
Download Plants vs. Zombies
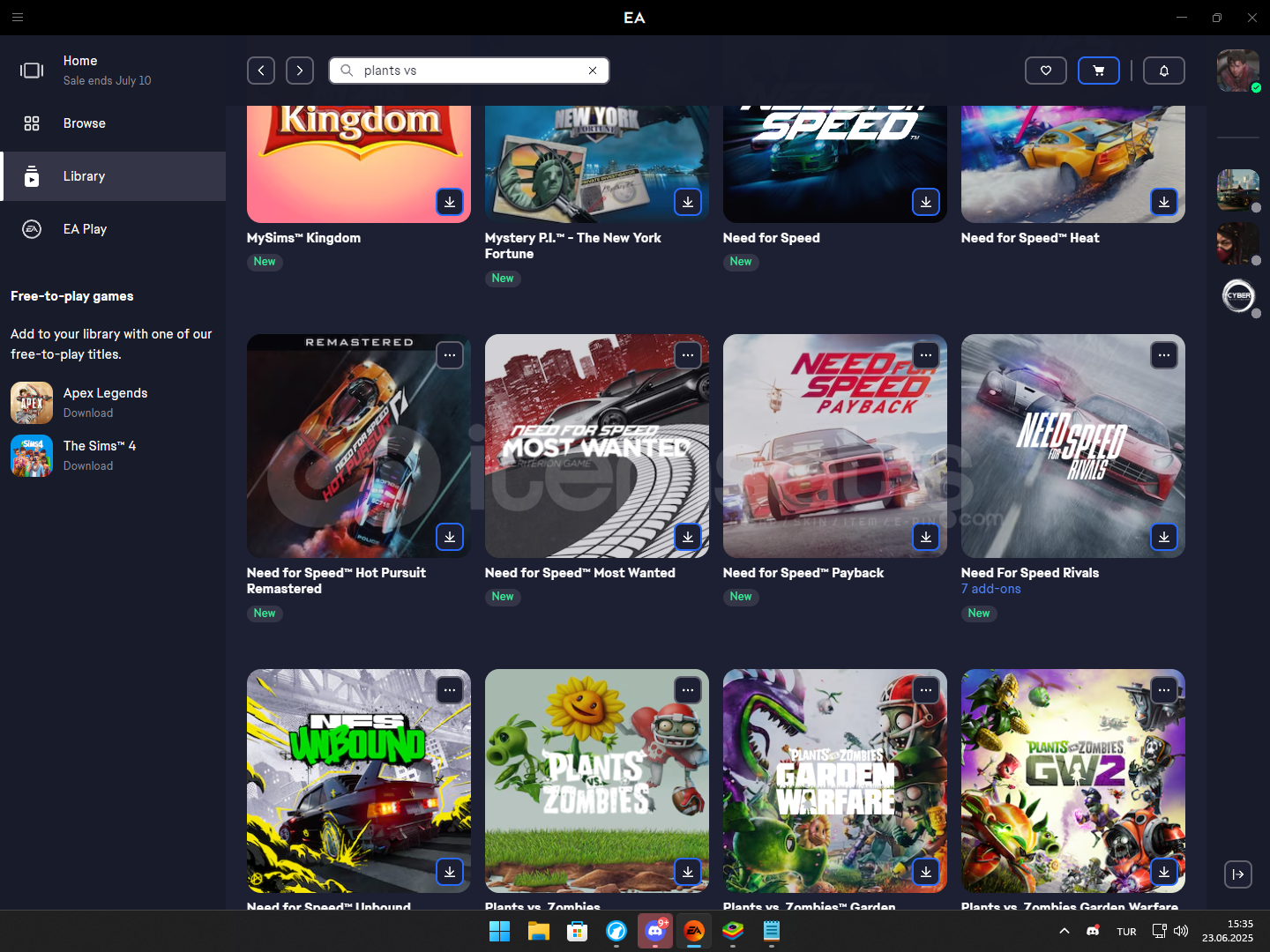click(x=688, y=872)
